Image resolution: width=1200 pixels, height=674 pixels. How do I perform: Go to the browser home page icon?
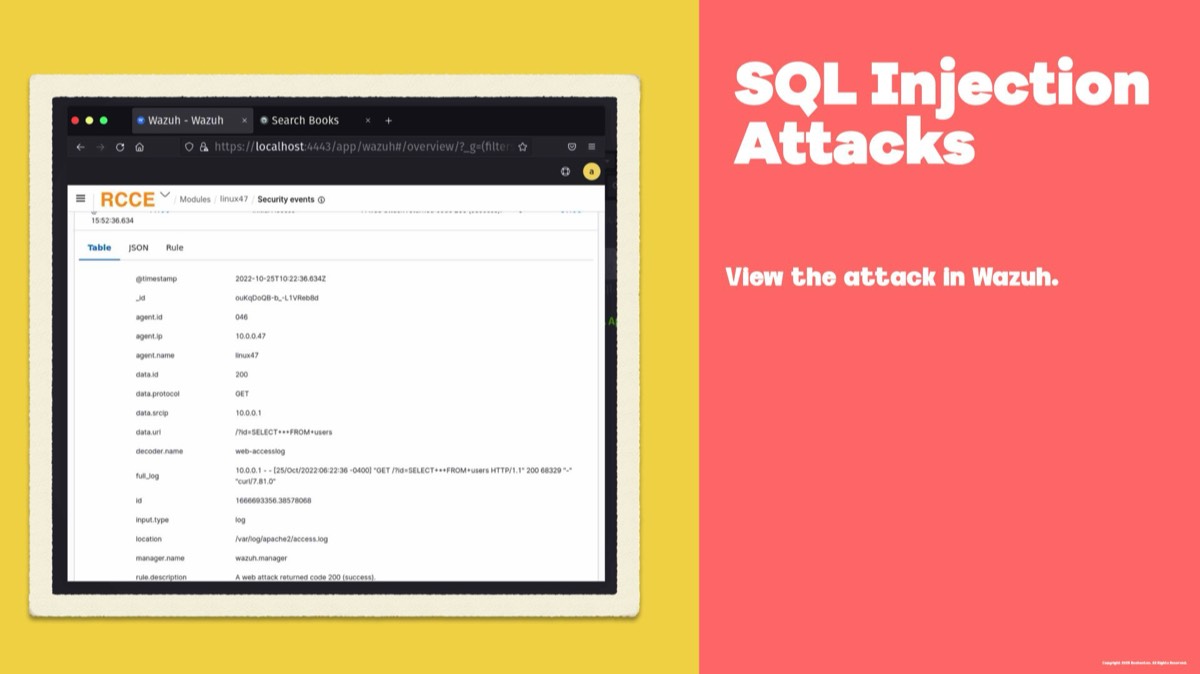point(139,147)
